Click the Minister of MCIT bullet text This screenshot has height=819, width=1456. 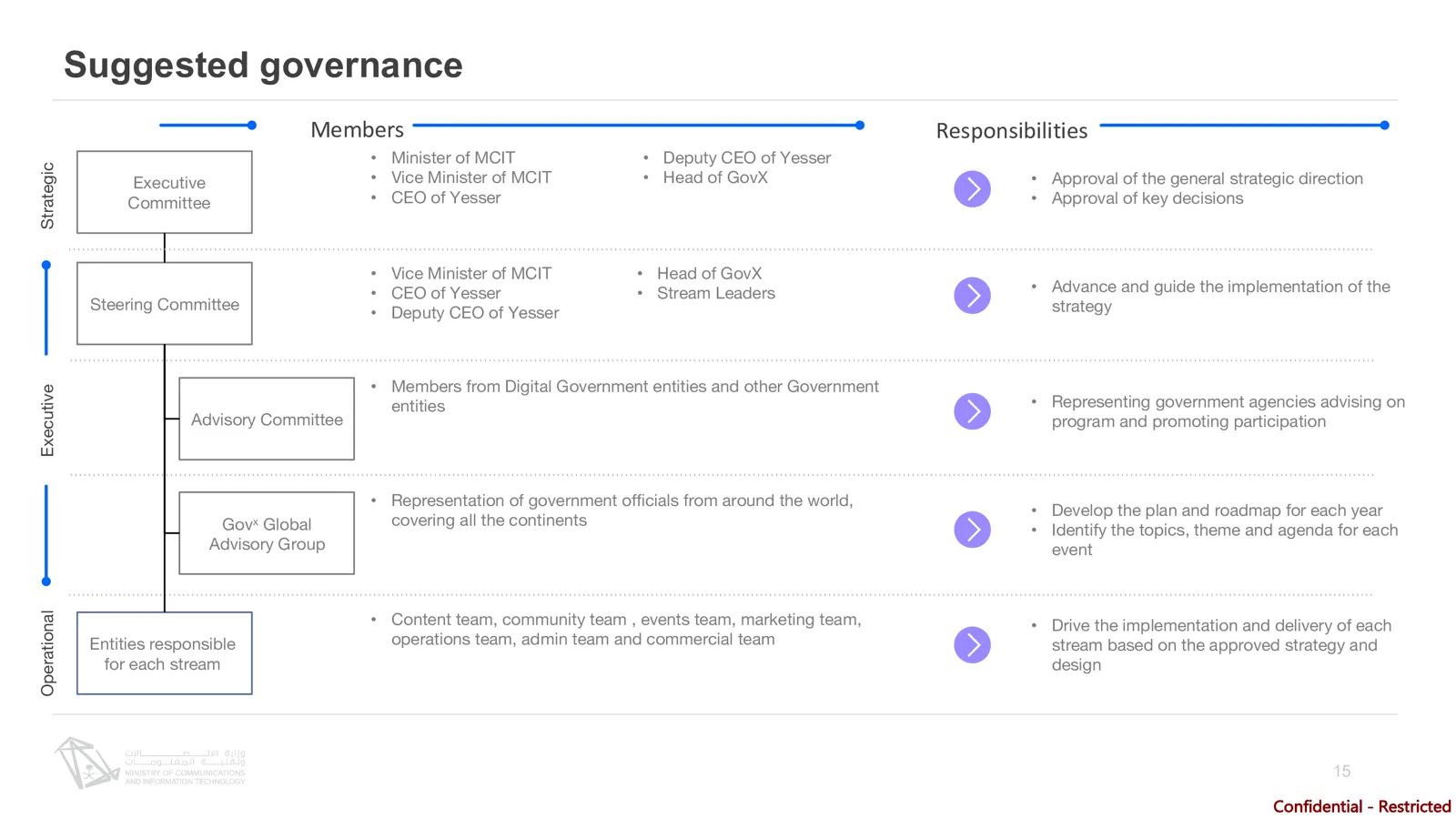[x=452, y=157]
